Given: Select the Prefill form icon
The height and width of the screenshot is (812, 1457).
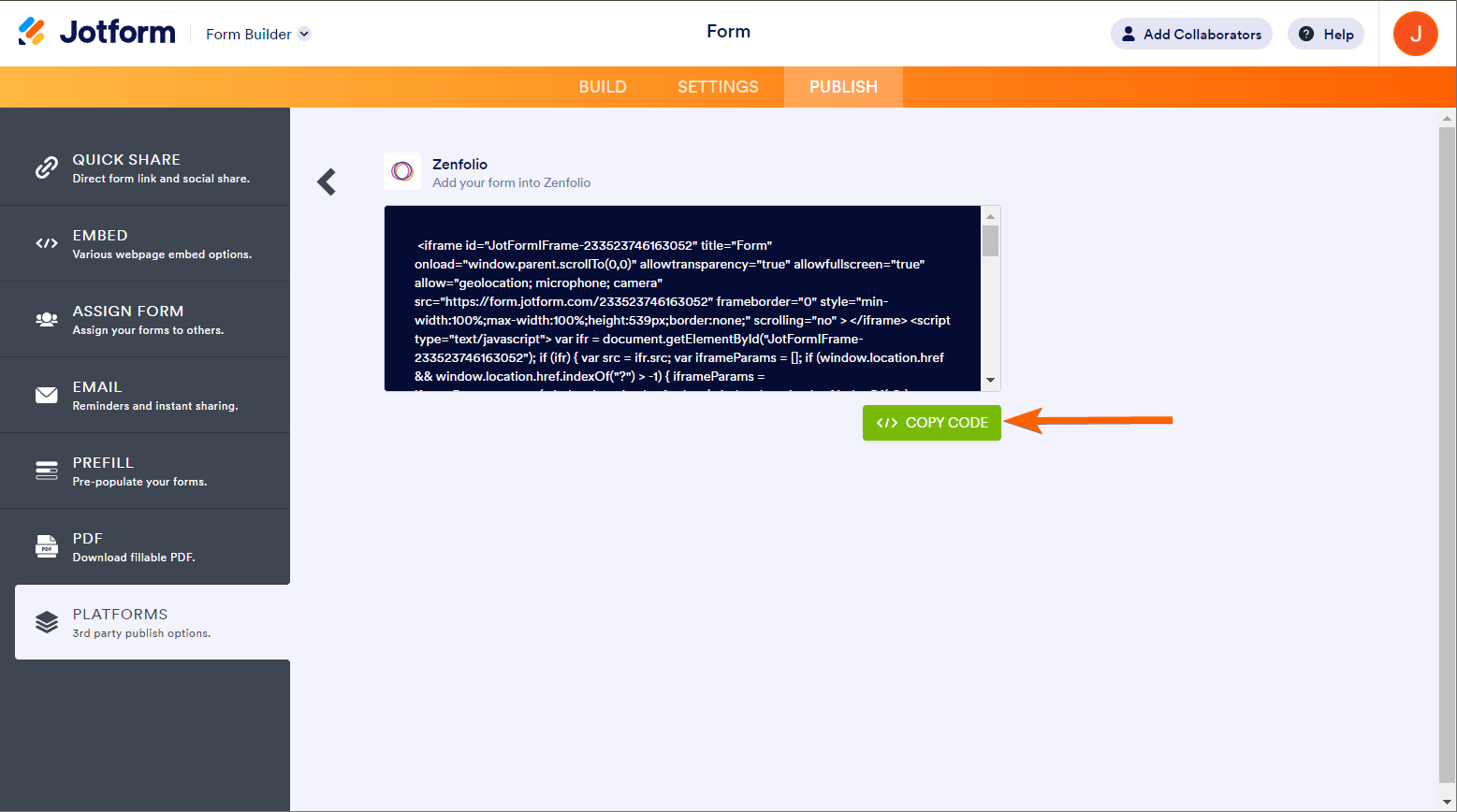Looking at the screenshot, I should (x=47, y=471).
